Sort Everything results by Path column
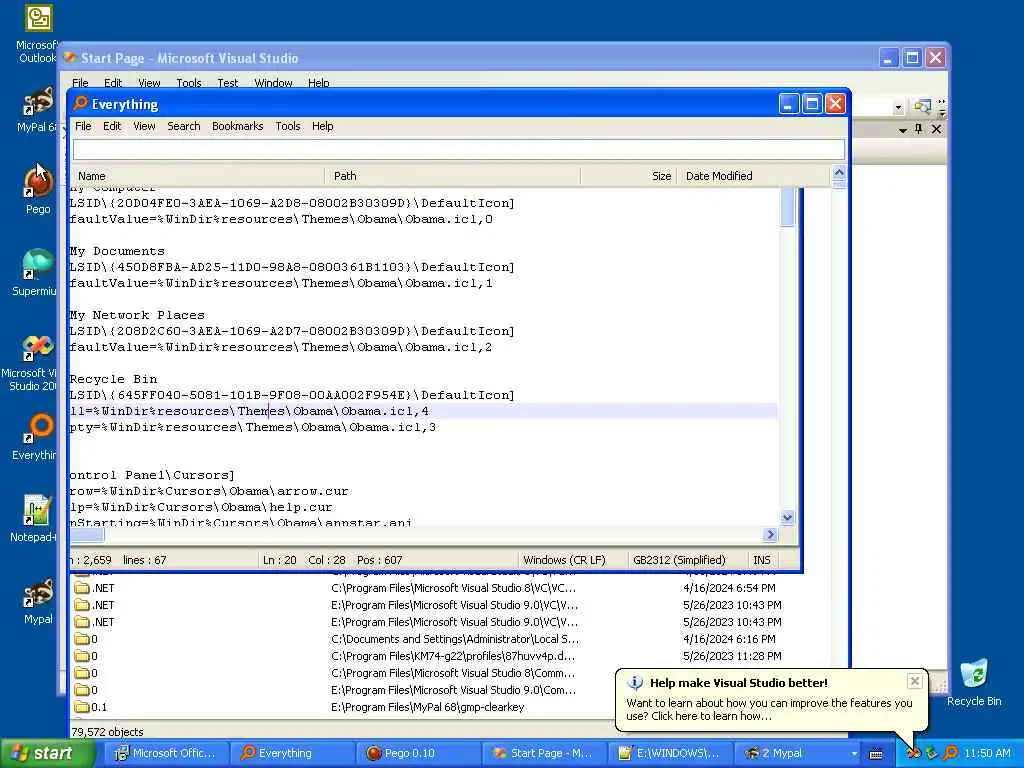 pyautogui.click(x=452, y=176)
